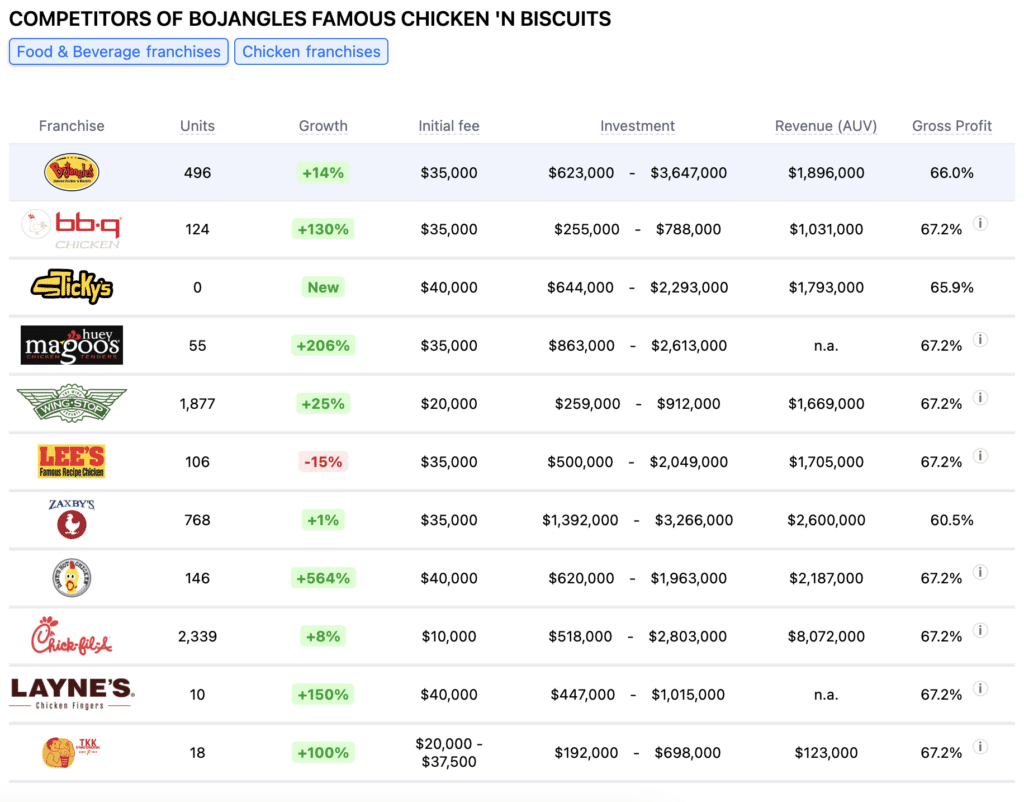
Task: Click the New growth badge
Action: pyautogui.click(x=323, y=287)
